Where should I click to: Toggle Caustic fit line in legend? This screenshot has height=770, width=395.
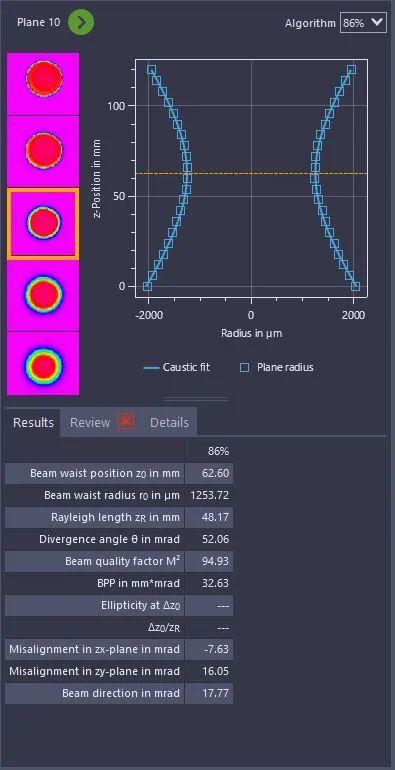[x=176, y=367]
